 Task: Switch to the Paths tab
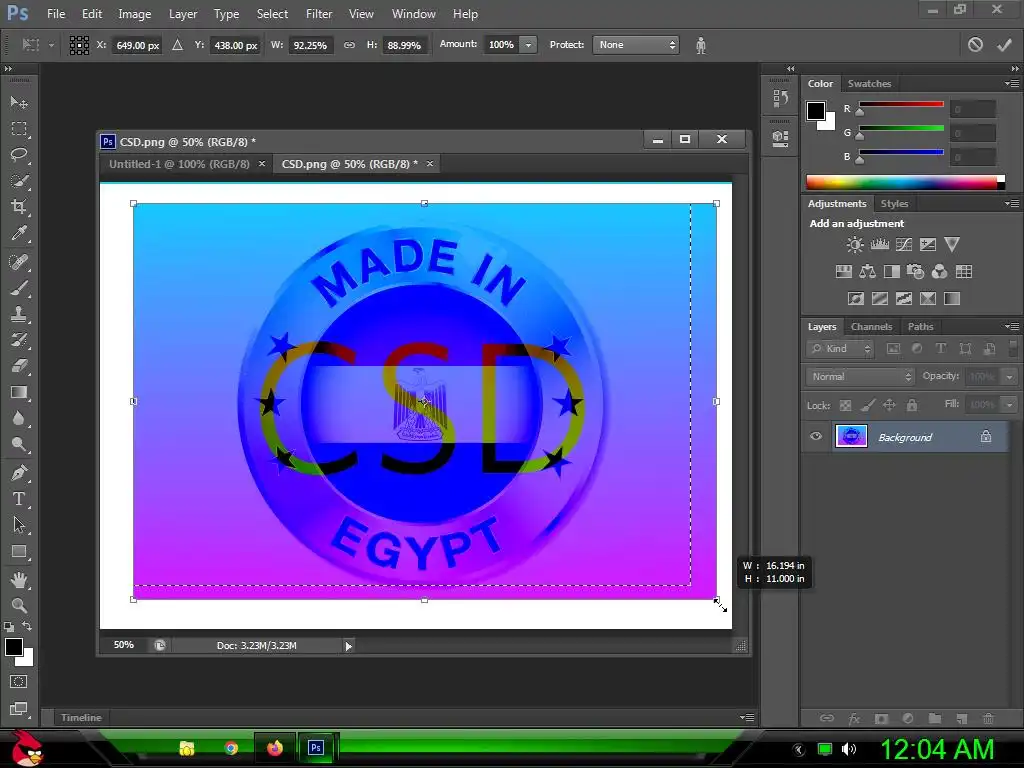point(920,327)
